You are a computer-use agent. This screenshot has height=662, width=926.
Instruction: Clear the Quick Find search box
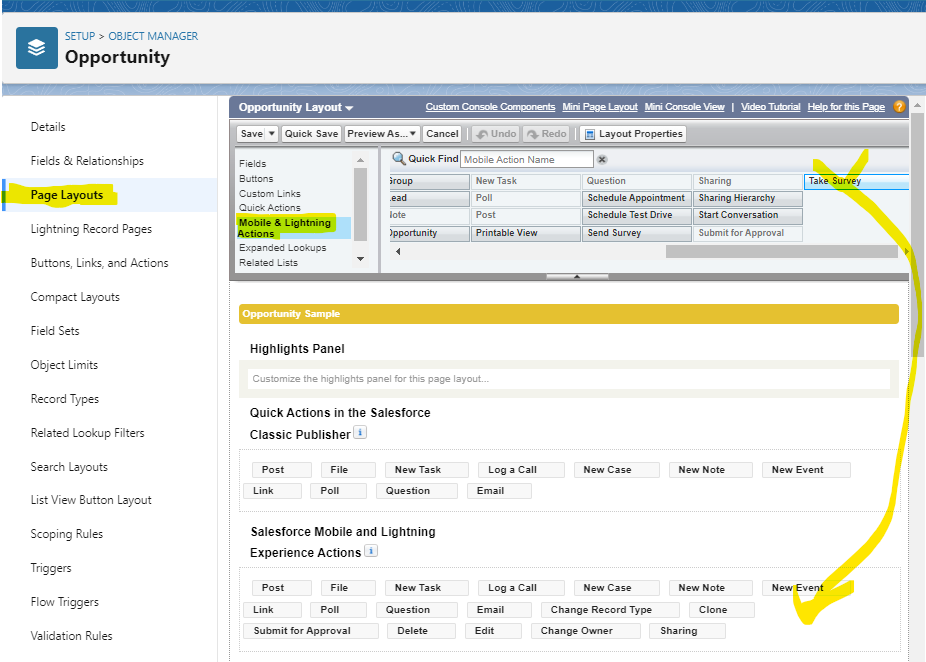(602, 159)
